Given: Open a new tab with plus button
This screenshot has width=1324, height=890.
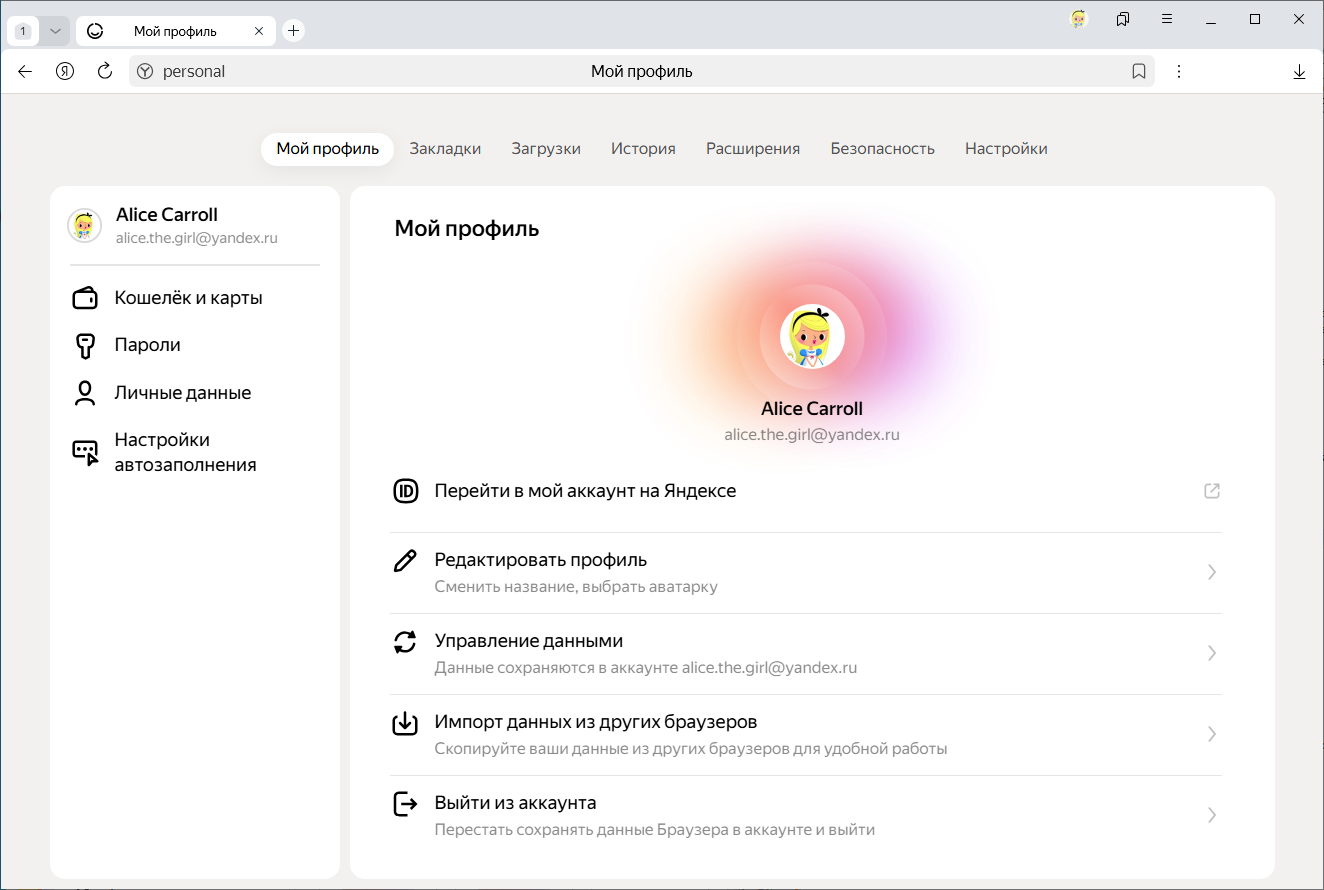Looking at the screenshot, I should tap(293, 31).
